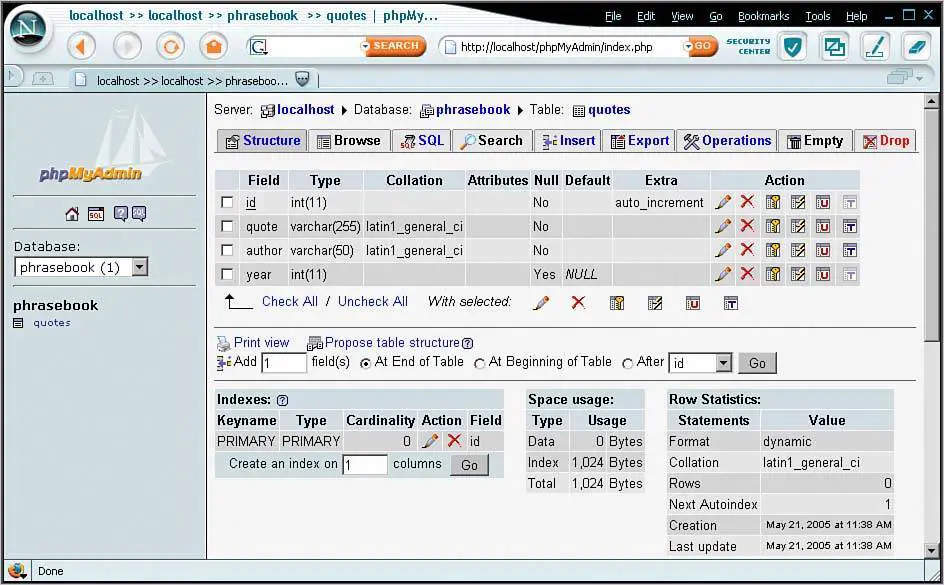Edit the year field with pencil icon
The image size is (944, 585).
[723, 274]
